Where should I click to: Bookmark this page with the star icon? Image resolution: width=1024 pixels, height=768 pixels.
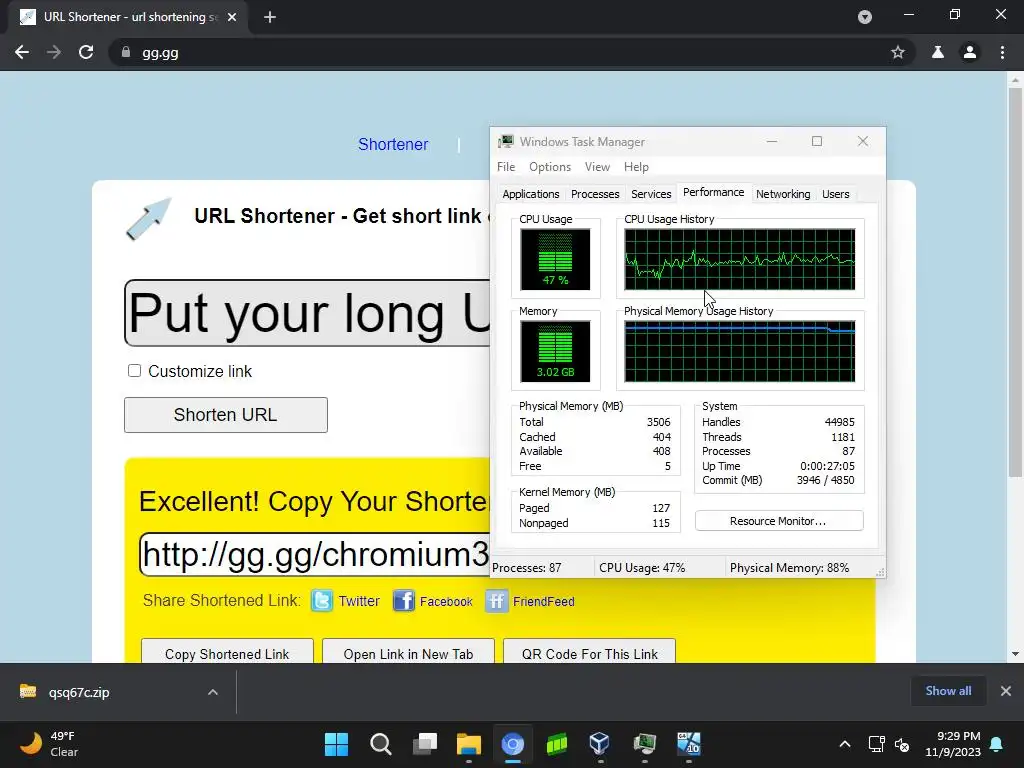coord(898,52)
